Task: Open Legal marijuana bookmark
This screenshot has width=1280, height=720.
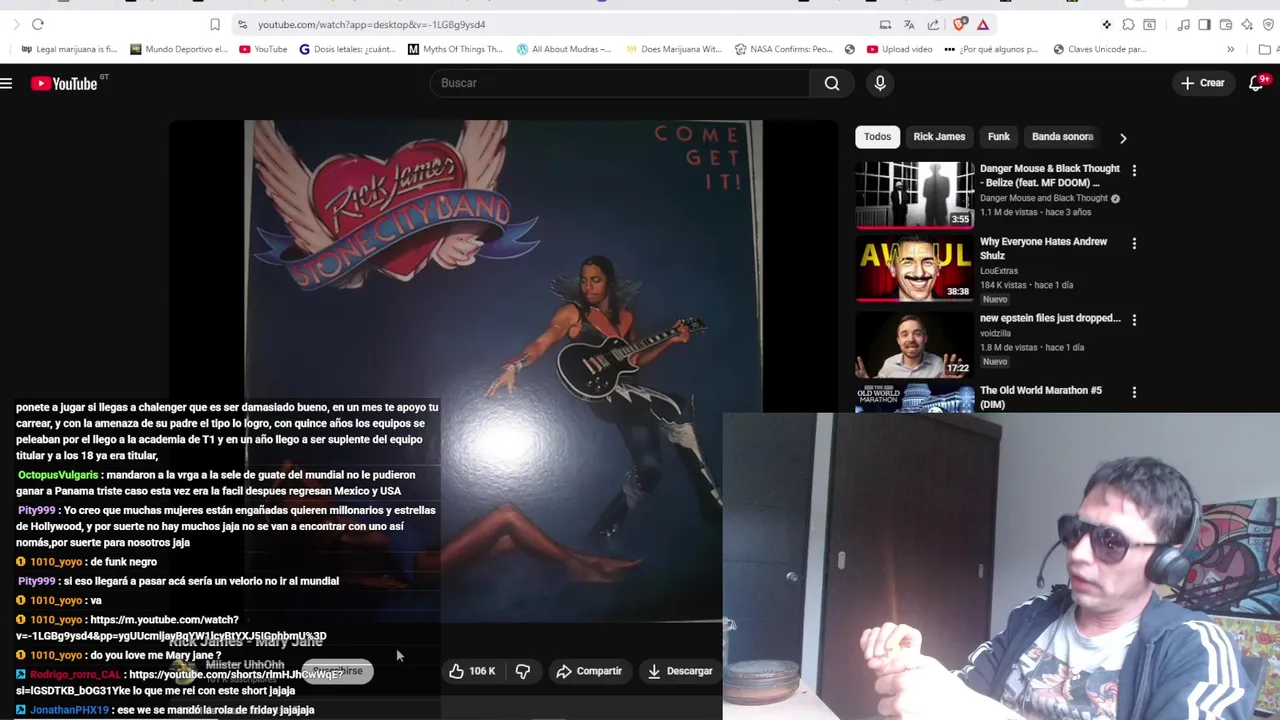Action: pos(69,49)
